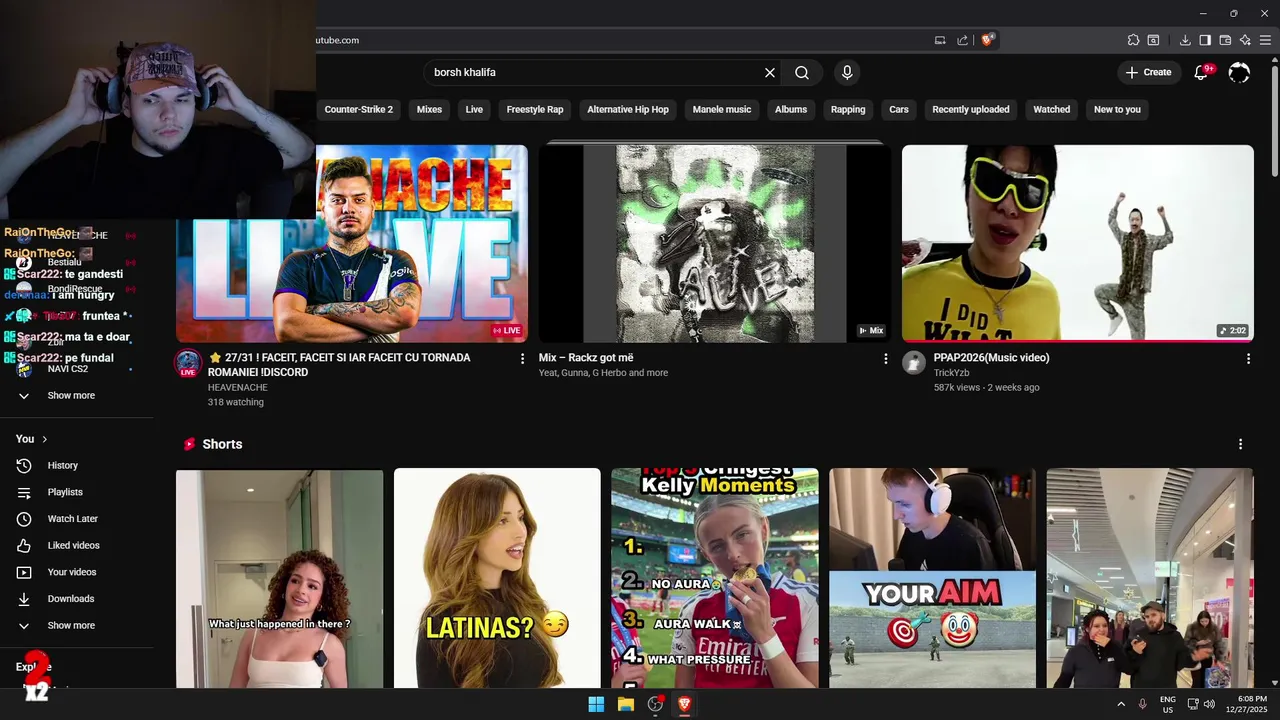Click the Create button
This screenshot has height=720, width=1280.
pos(1148,72)
